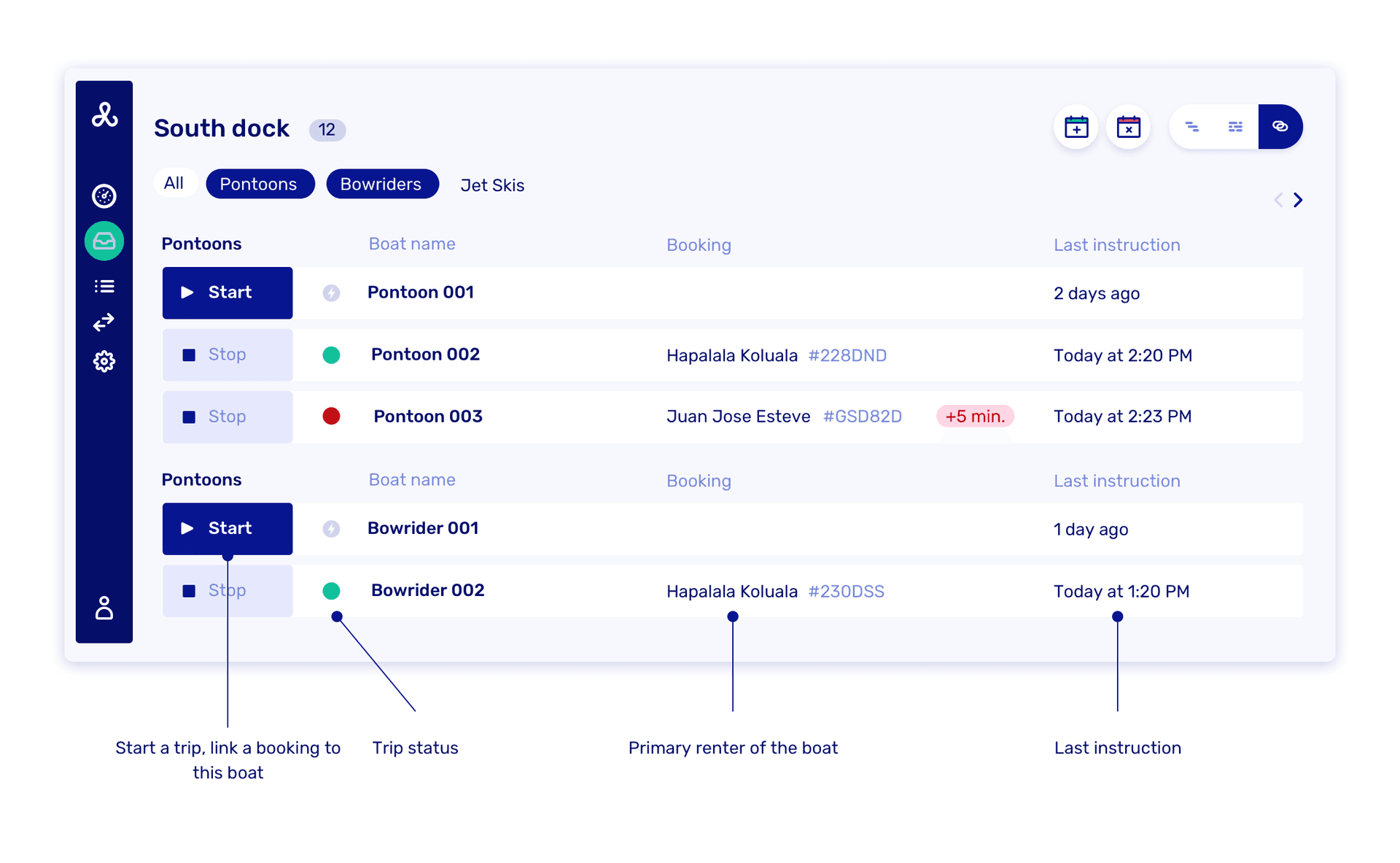Click the lightning status icon beside Pontoon 001

point(332,293)
